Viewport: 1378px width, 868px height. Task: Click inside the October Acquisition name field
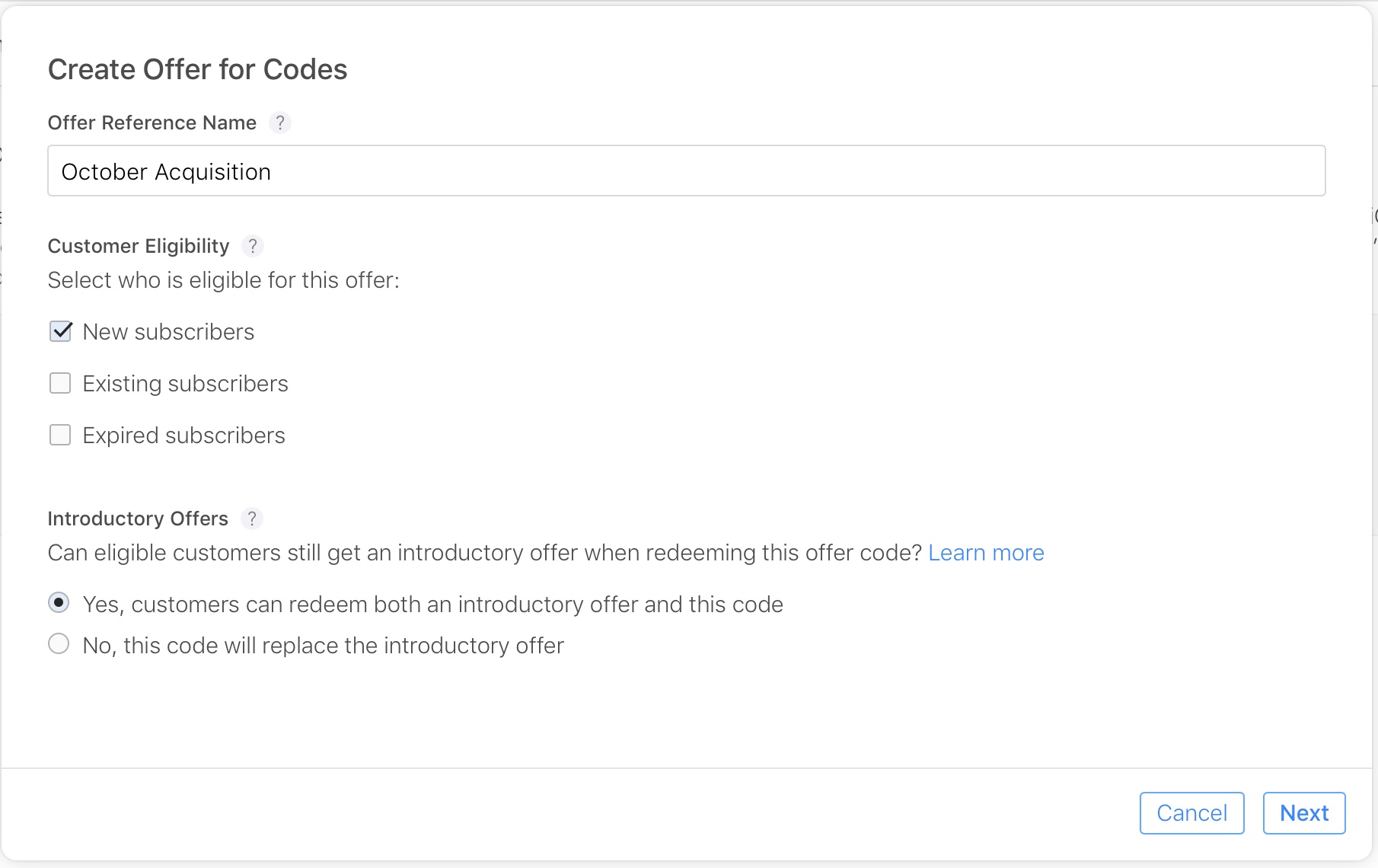(x=685, y=171)
